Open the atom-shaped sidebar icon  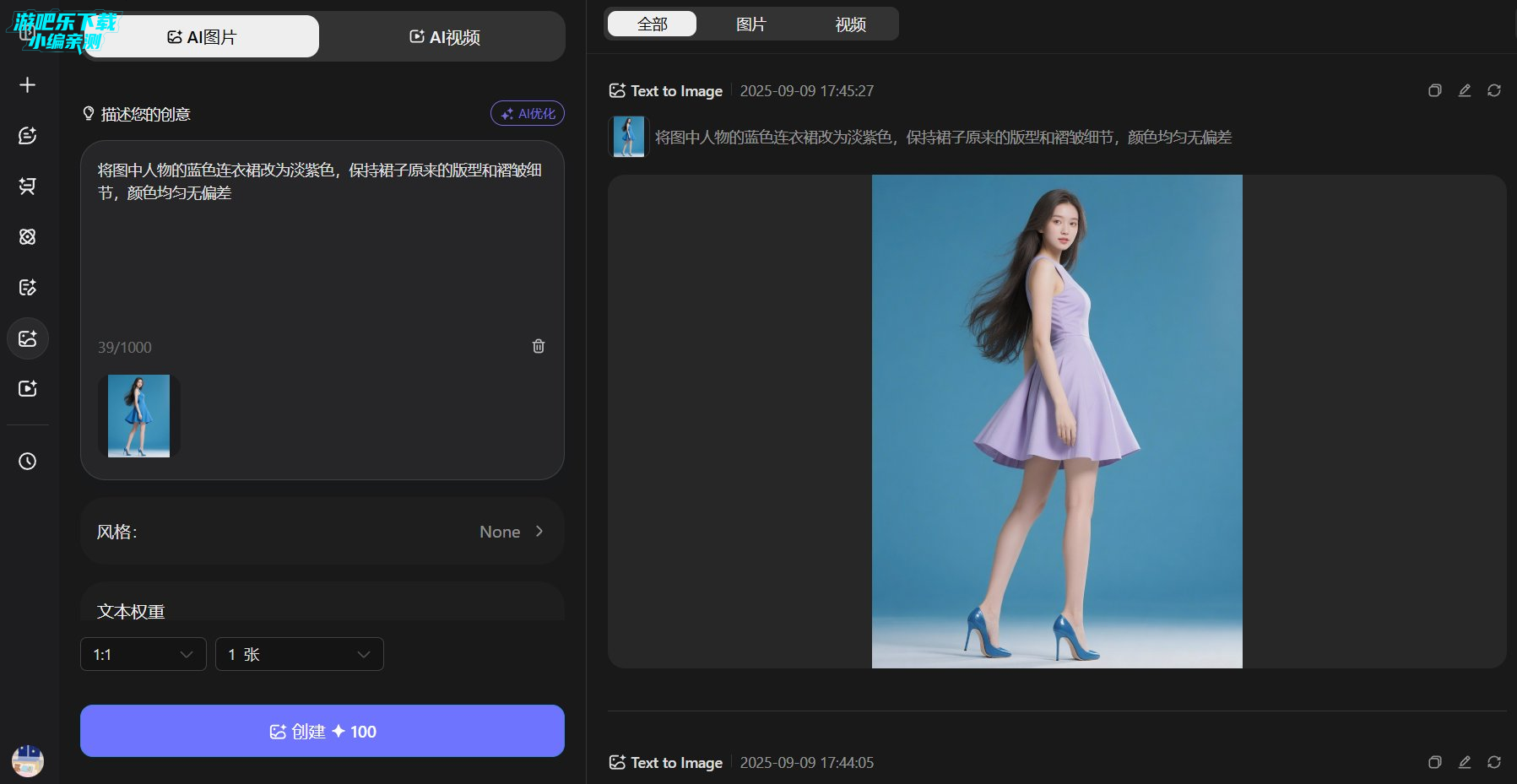pyautogui.click(x=27, y=237)
